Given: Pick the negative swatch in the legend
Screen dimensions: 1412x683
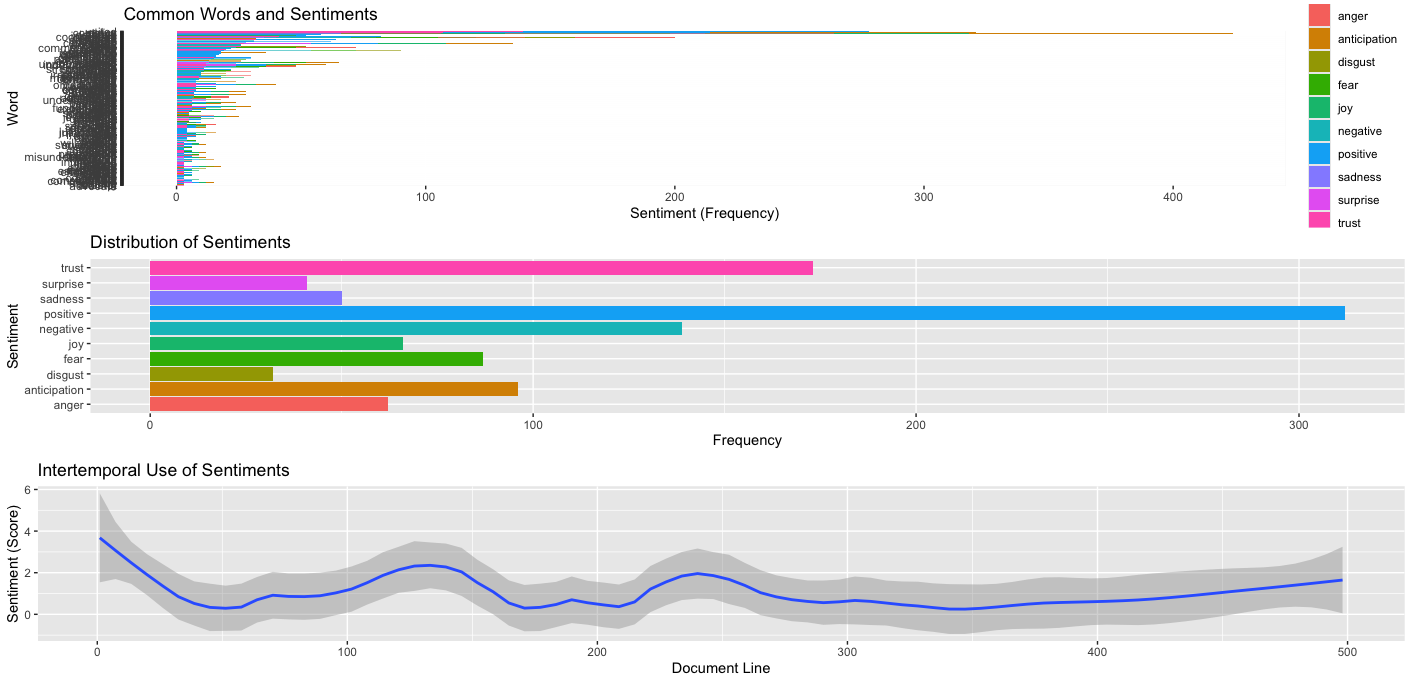Looking at the screenshot, I should [x=1320, y=131].
